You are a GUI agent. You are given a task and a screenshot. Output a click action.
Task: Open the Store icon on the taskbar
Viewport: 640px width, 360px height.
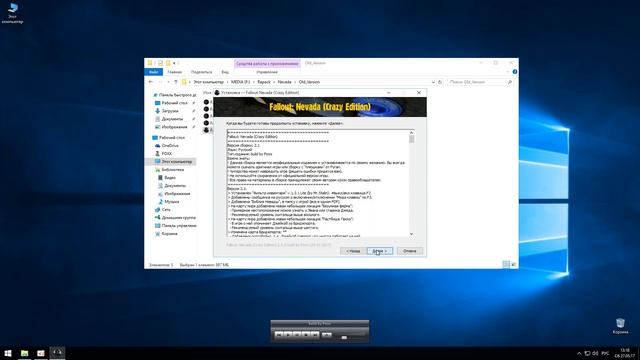pyautogui.click(x=41, y=353)
